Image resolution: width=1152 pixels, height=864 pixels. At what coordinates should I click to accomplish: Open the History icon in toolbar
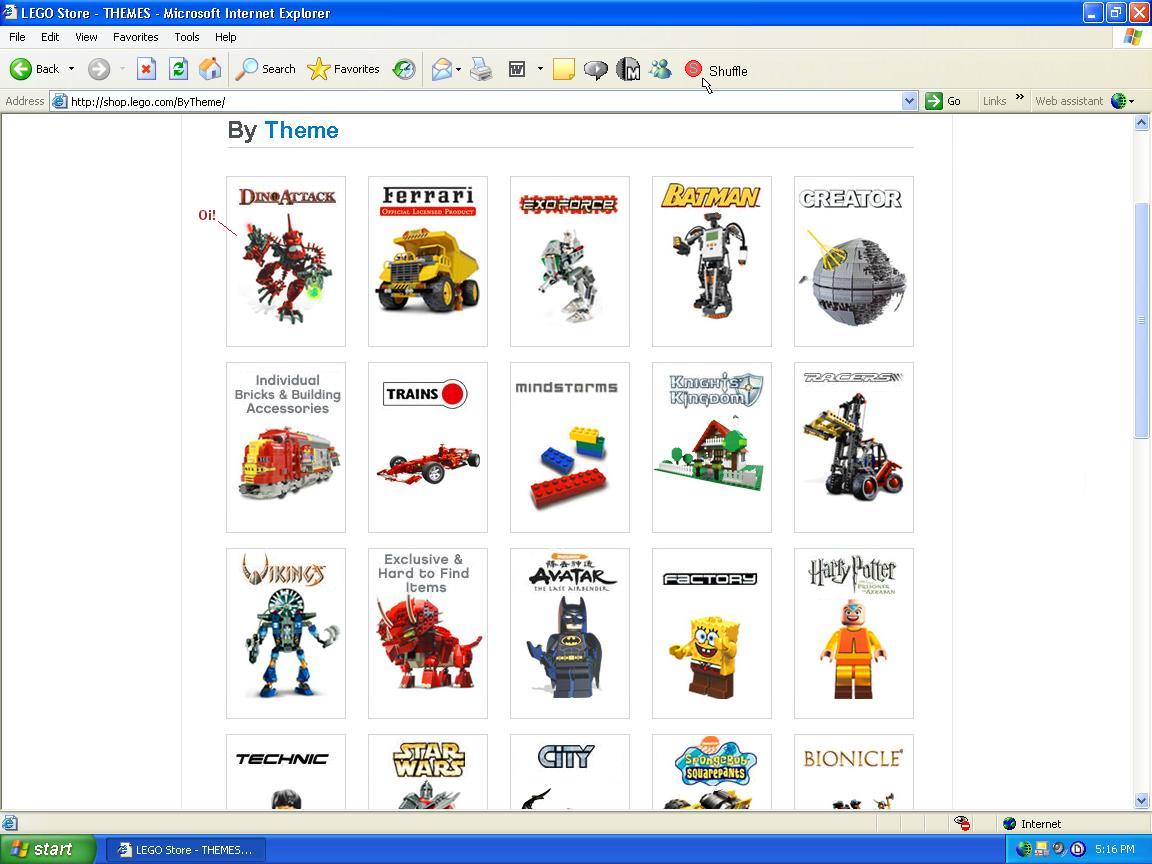(x=403, y=69)
